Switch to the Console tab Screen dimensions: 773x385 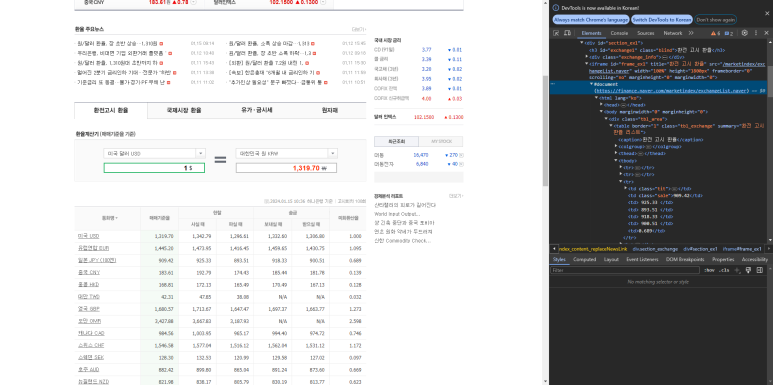coord(619,33)
